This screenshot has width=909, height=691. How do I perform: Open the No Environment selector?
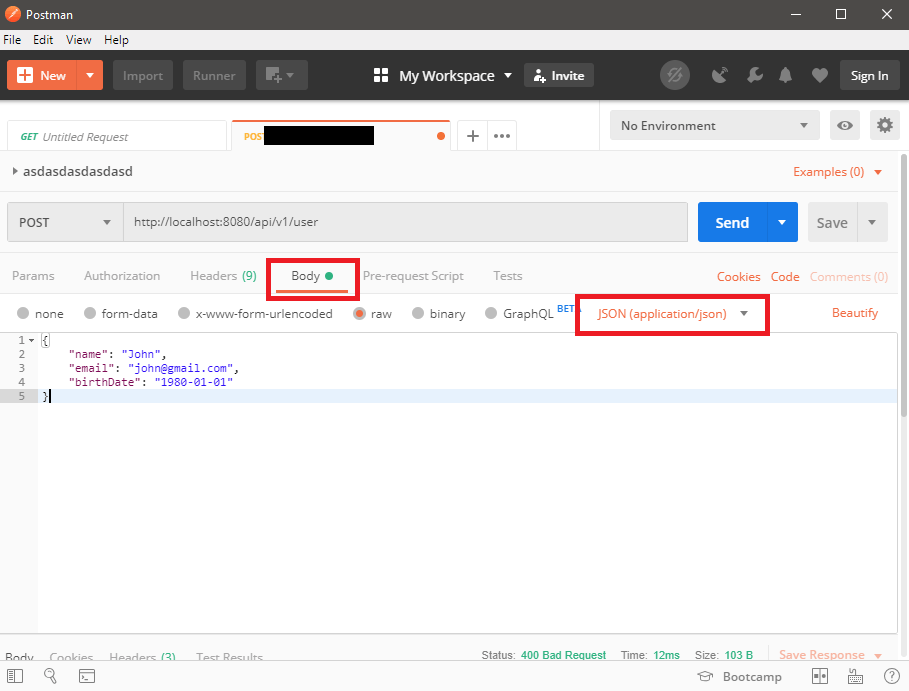(713, 125)
